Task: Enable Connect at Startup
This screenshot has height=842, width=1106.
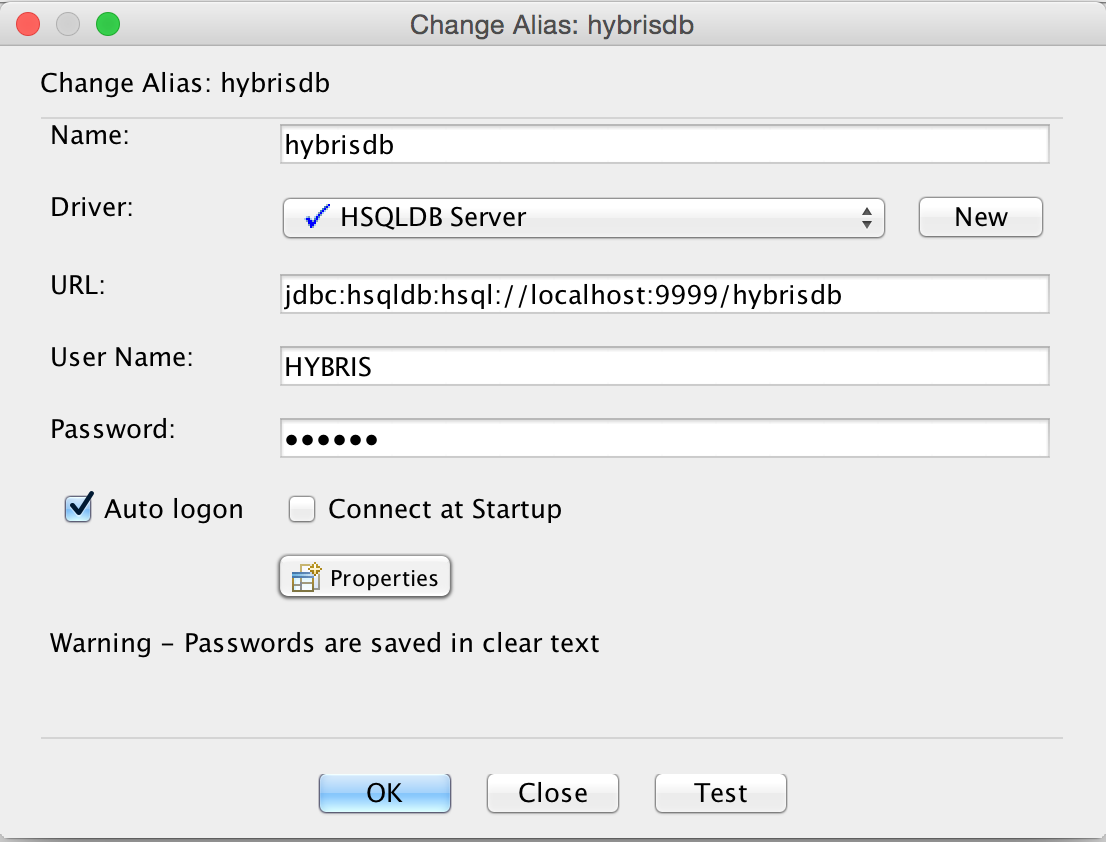Action: coord(302,509)
